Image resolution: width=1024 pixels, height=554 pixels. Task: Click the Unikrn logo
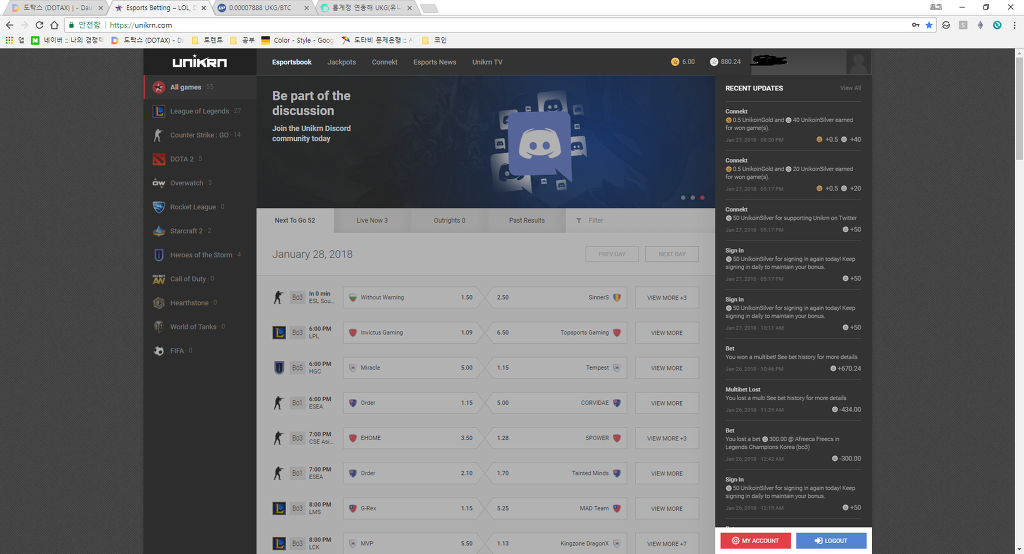point(200,62)
